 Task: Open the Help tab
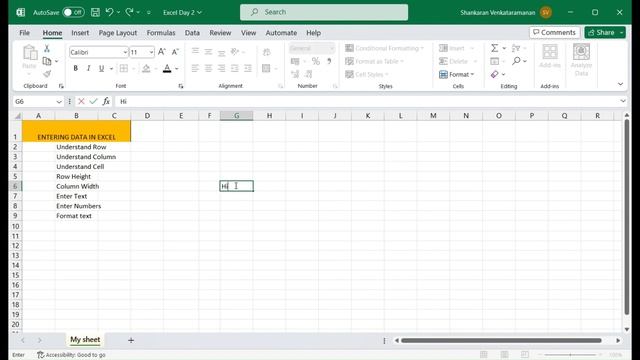pyautogui.click(x=313, y=33)
